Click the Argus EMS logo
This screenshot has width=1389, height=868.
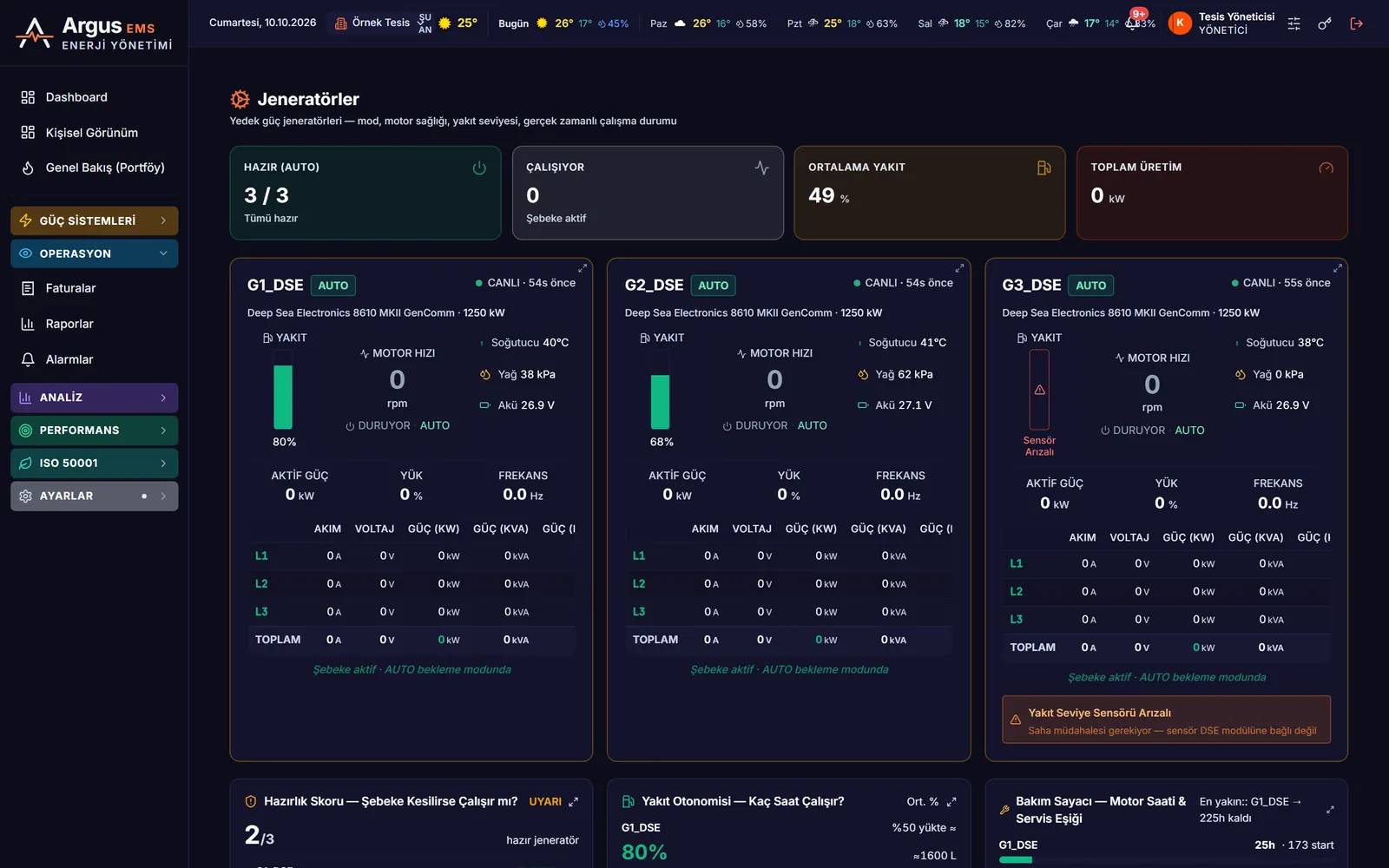94,33
